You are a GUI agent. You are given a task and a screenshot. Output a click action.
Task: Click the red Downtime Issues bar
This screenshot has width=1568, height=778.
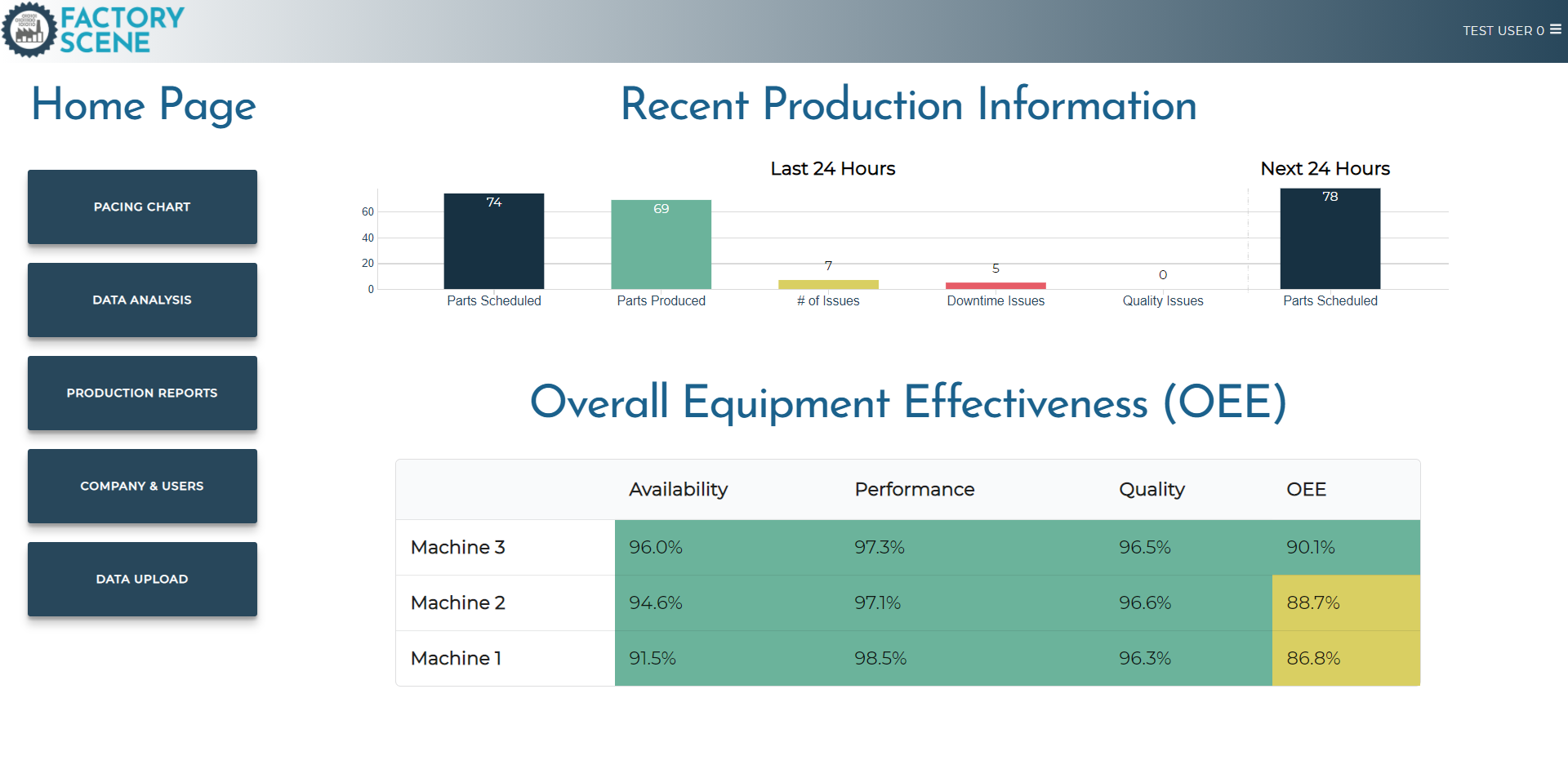pyautogui.click(x=996, y=286)
